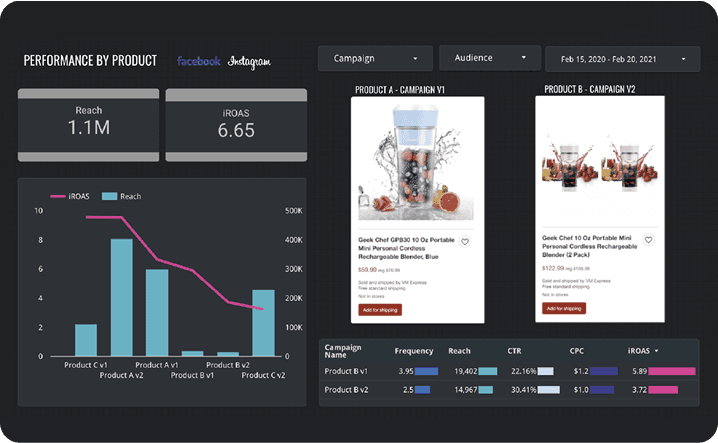The height and width of the screenshot is (443, 718).
Task: Click the CTR column header
Action: click(x=514, y=351)
